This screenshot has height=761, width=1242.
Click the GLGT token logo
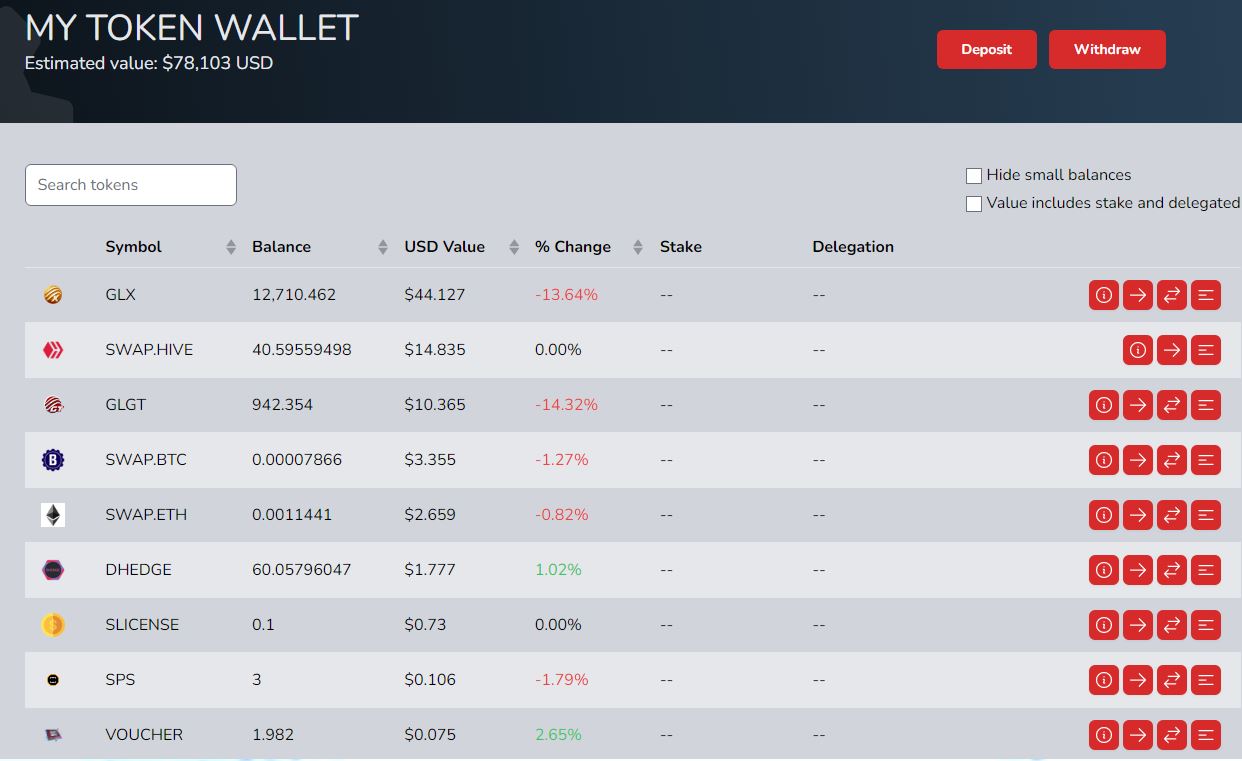[53, 405]
